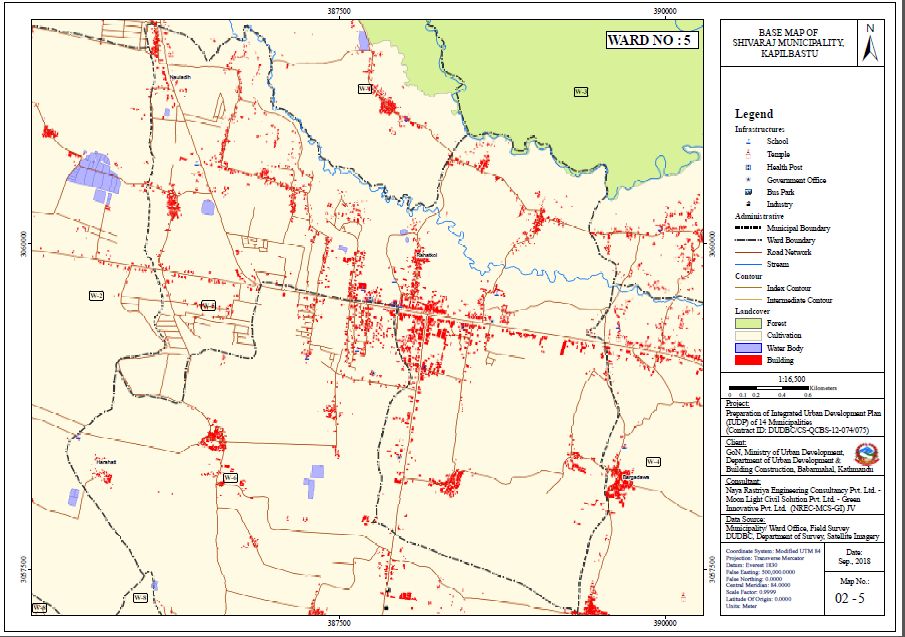Click the School symbol in legend
The height and width of the screenshot is (637, 905).
747,141
